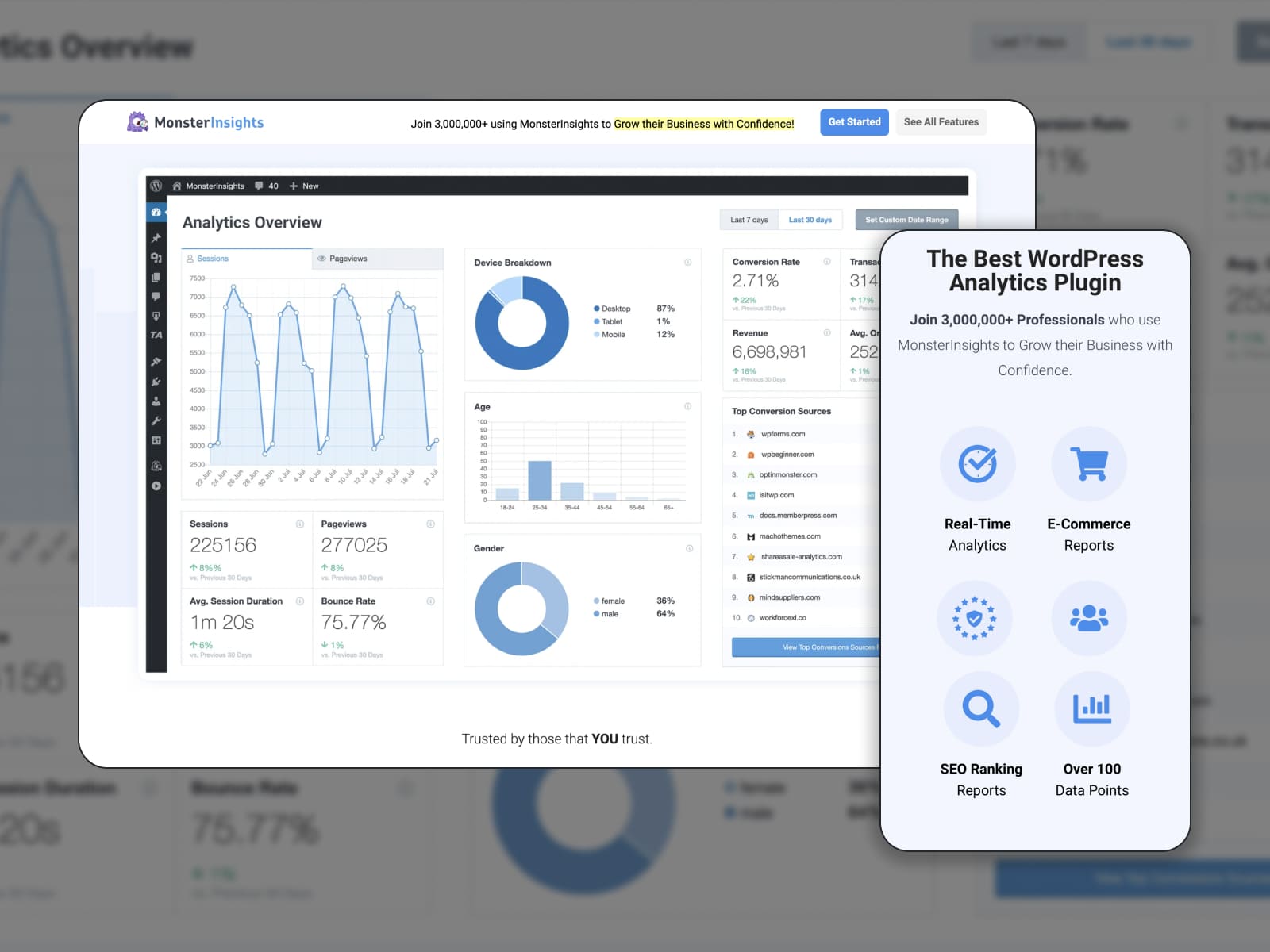
Task: Click info icon on Conversion Rate card
Action: click(x=827, y=262)
